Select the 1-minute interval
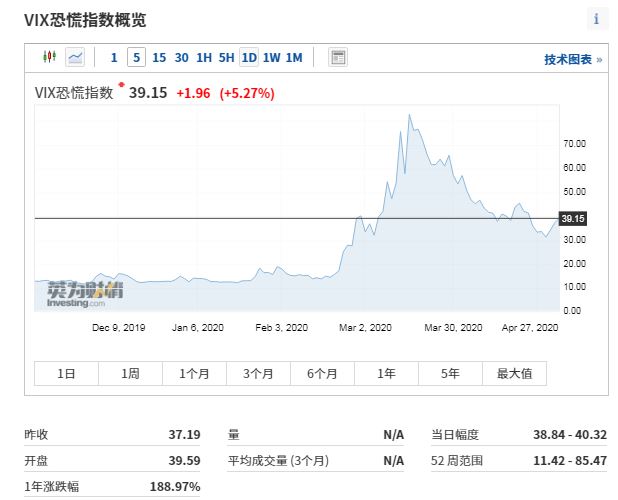 (114, 58)
